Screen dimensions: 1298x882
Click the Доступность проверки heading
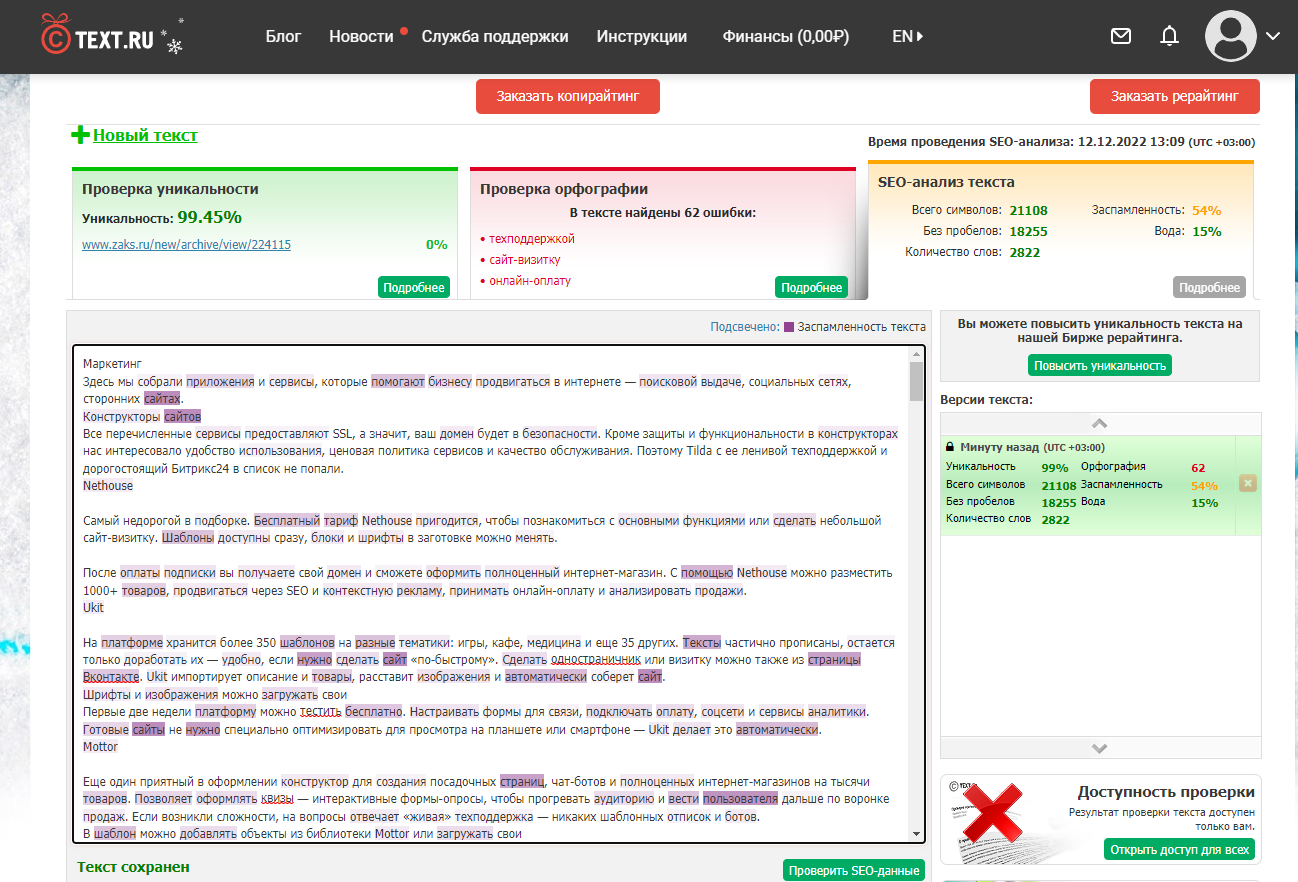pyautogui.click(x=1166, y=792)
